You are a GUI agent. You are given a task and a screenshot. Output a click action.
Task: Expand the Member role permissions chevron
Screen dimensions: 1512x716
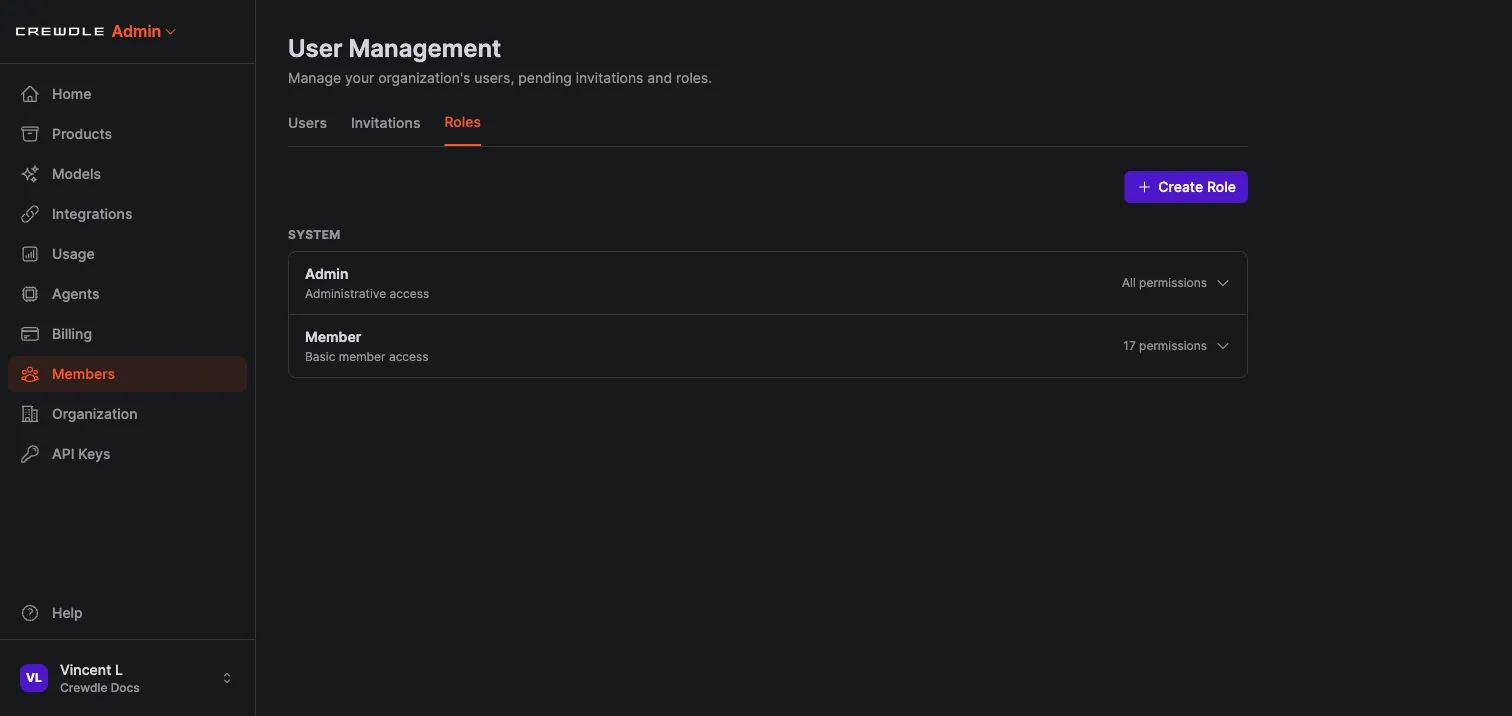click(x=1222, y=346)
